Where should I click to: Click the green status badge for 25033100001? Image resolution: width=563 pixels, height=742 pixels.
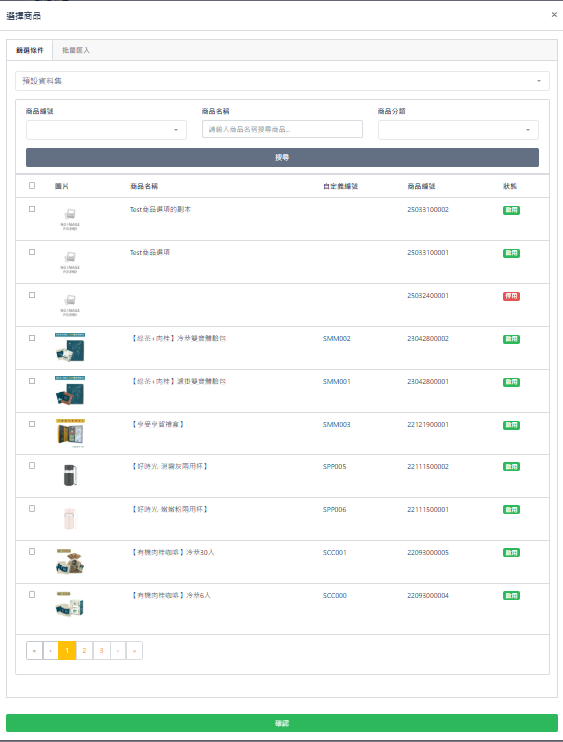point(511,253)
